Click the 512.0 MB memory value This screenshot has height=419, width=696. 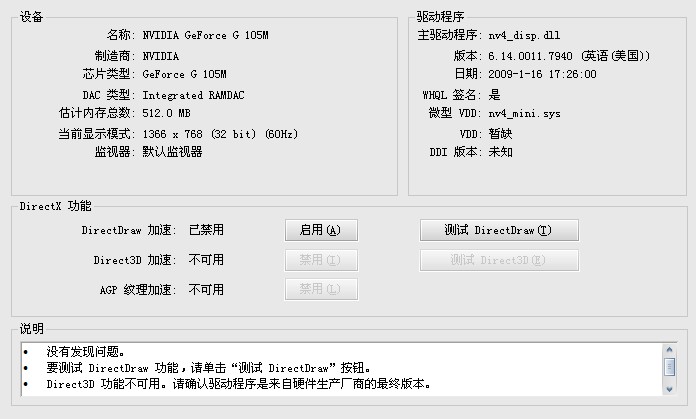pos(166,113)
